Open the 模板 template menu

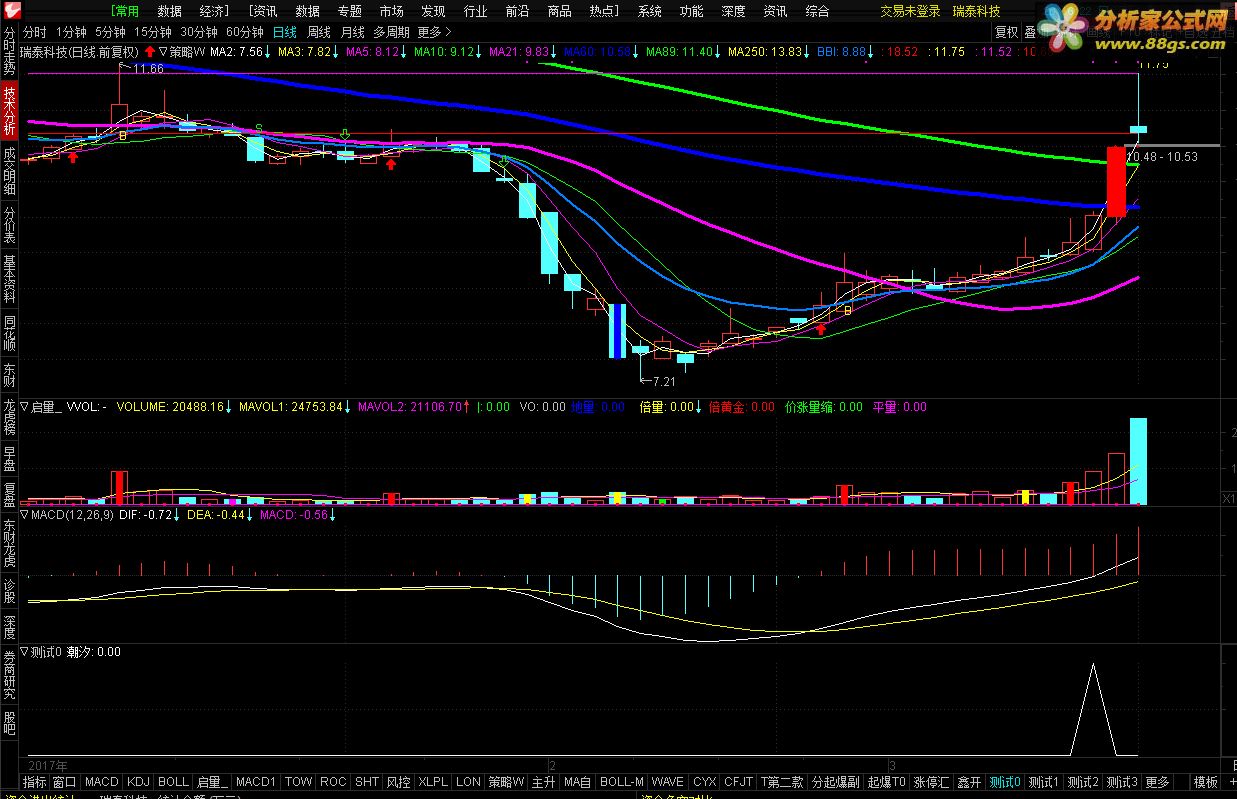(1206, 782)
